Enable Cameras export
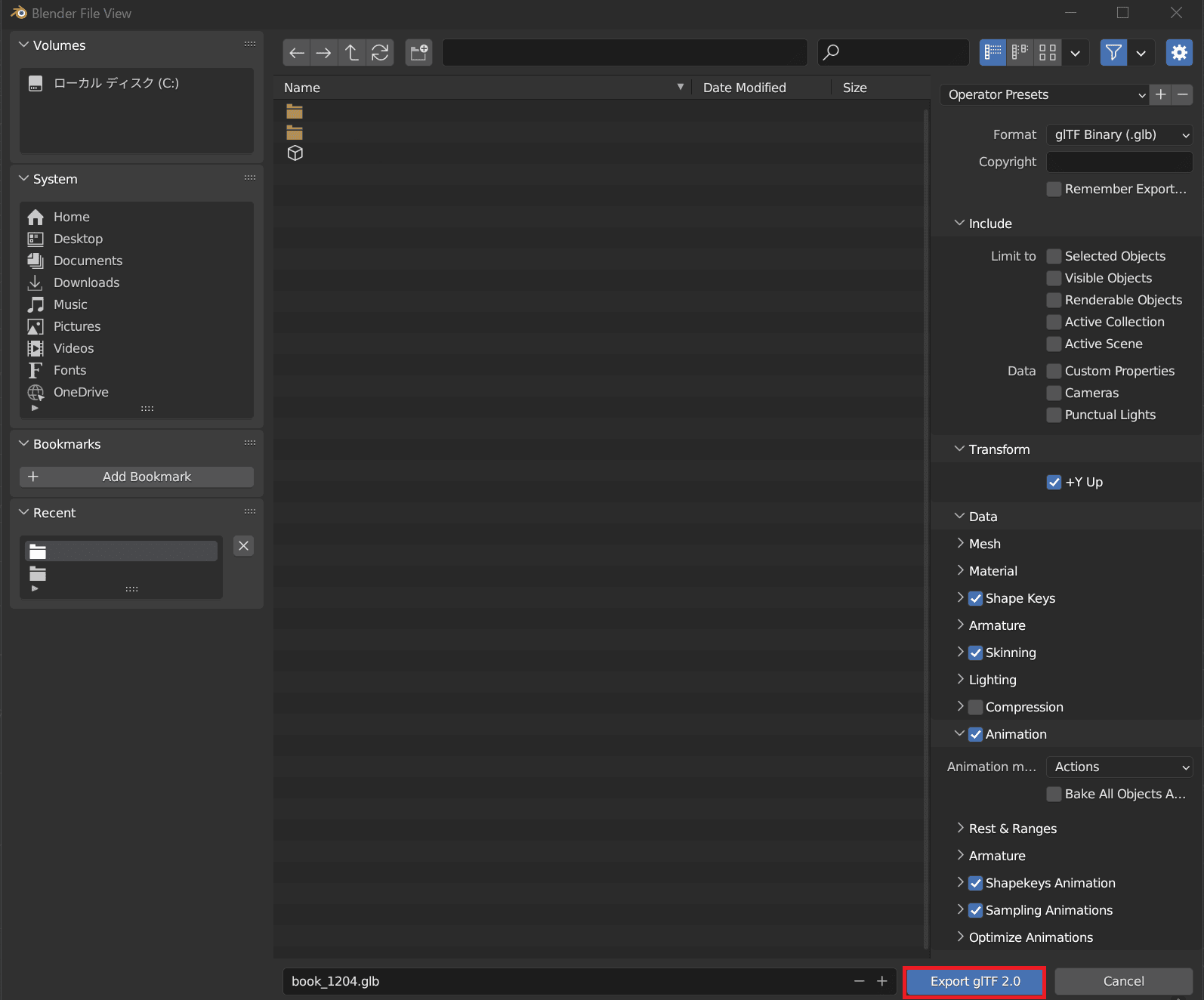The image size is (1204, 1000). coord(1054,393)
